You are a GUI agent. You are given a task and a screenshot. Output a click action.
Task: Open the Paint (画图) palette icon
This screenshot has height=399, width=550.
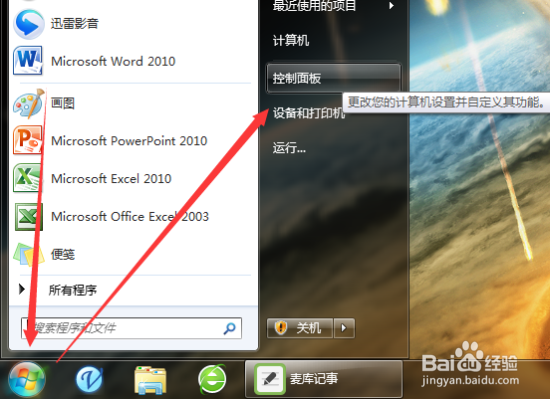point(29,103)
